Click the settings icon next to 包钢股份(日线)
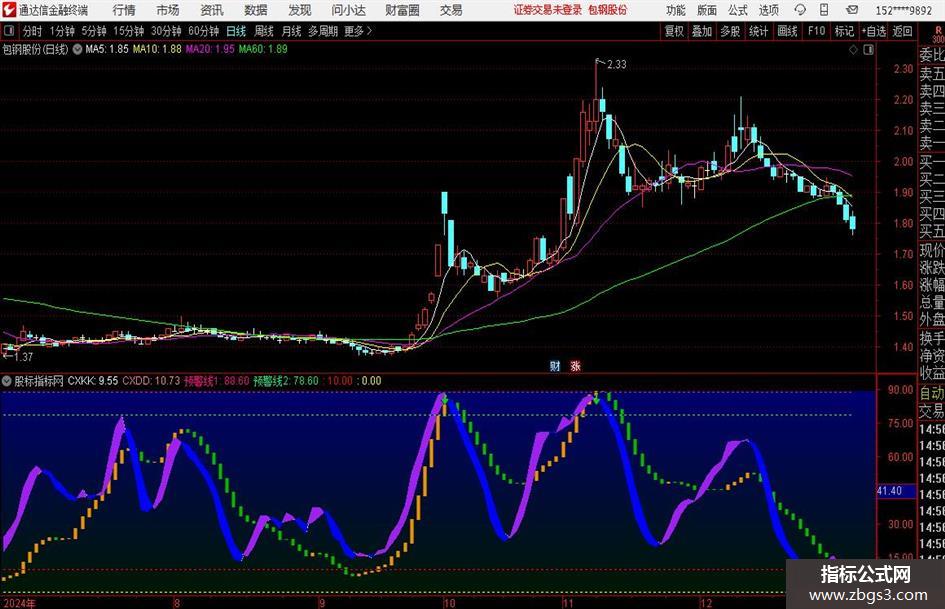945x609 pixels. coord(77,49)
